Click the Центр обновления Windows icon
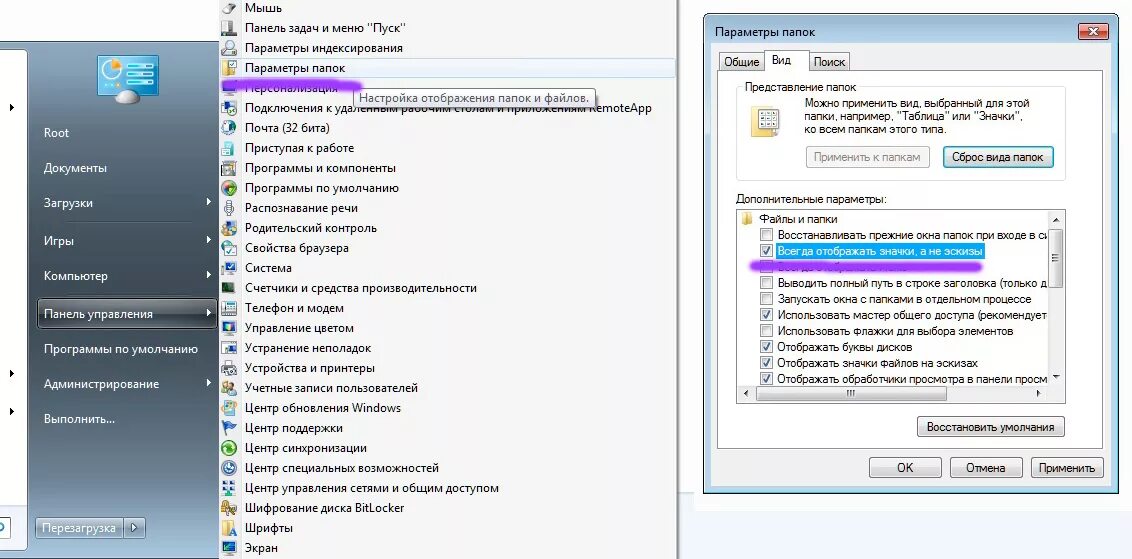Viewport: 1132px width, 559px height. tap(229, 408)
